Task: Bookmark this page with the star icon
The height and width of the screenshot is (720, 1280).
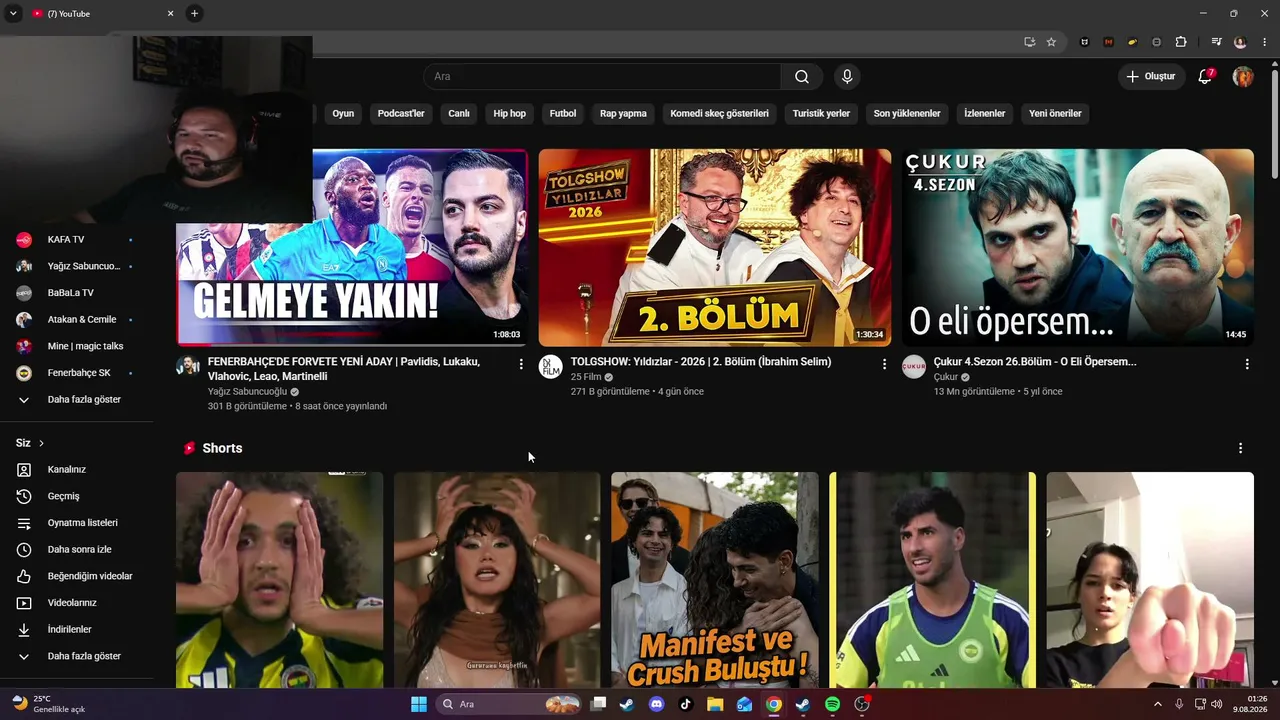Action: [1051, 42]
